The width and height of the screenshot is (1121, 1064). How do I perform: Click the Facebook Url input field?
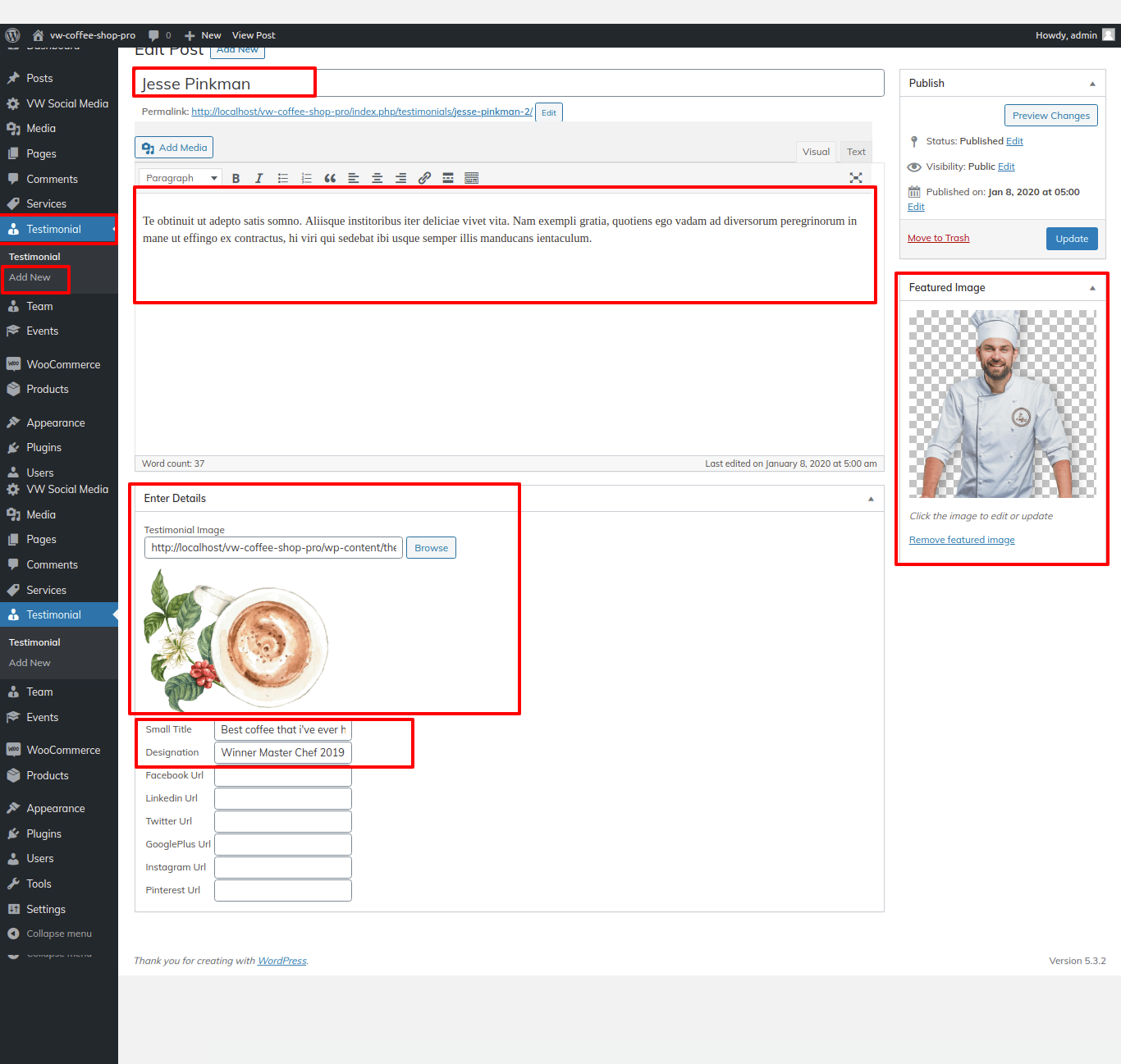283,775
